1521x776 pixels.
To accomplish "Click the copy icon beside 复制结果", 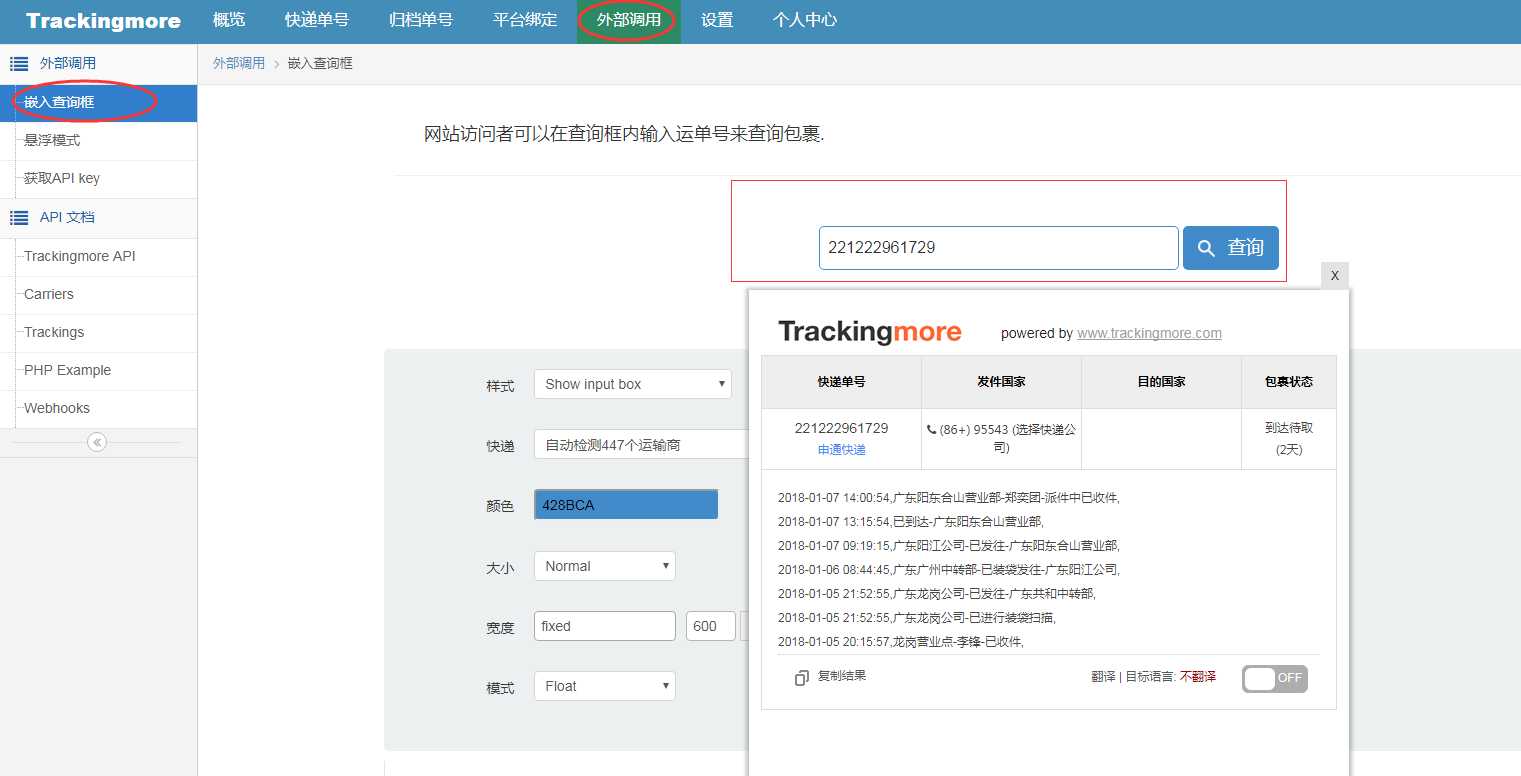I will (x=802, y=678).
